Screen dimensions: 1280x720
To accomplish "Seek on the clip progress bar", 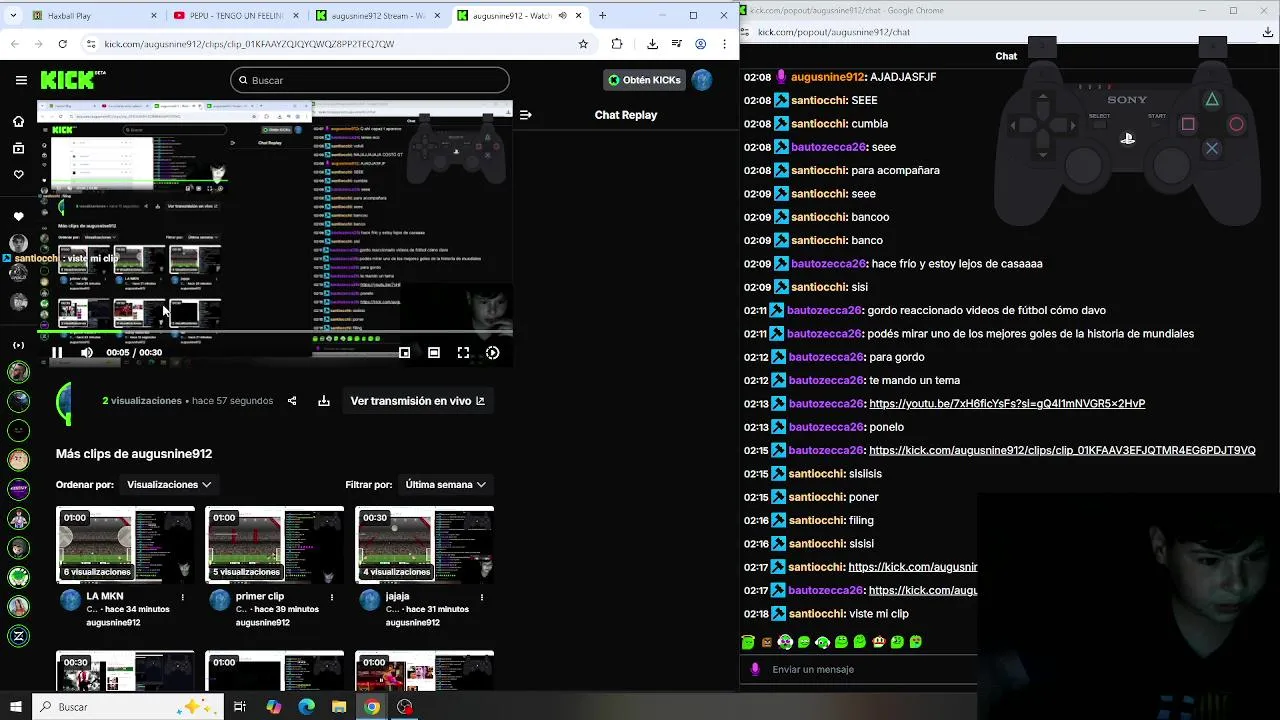I will 275,332.
